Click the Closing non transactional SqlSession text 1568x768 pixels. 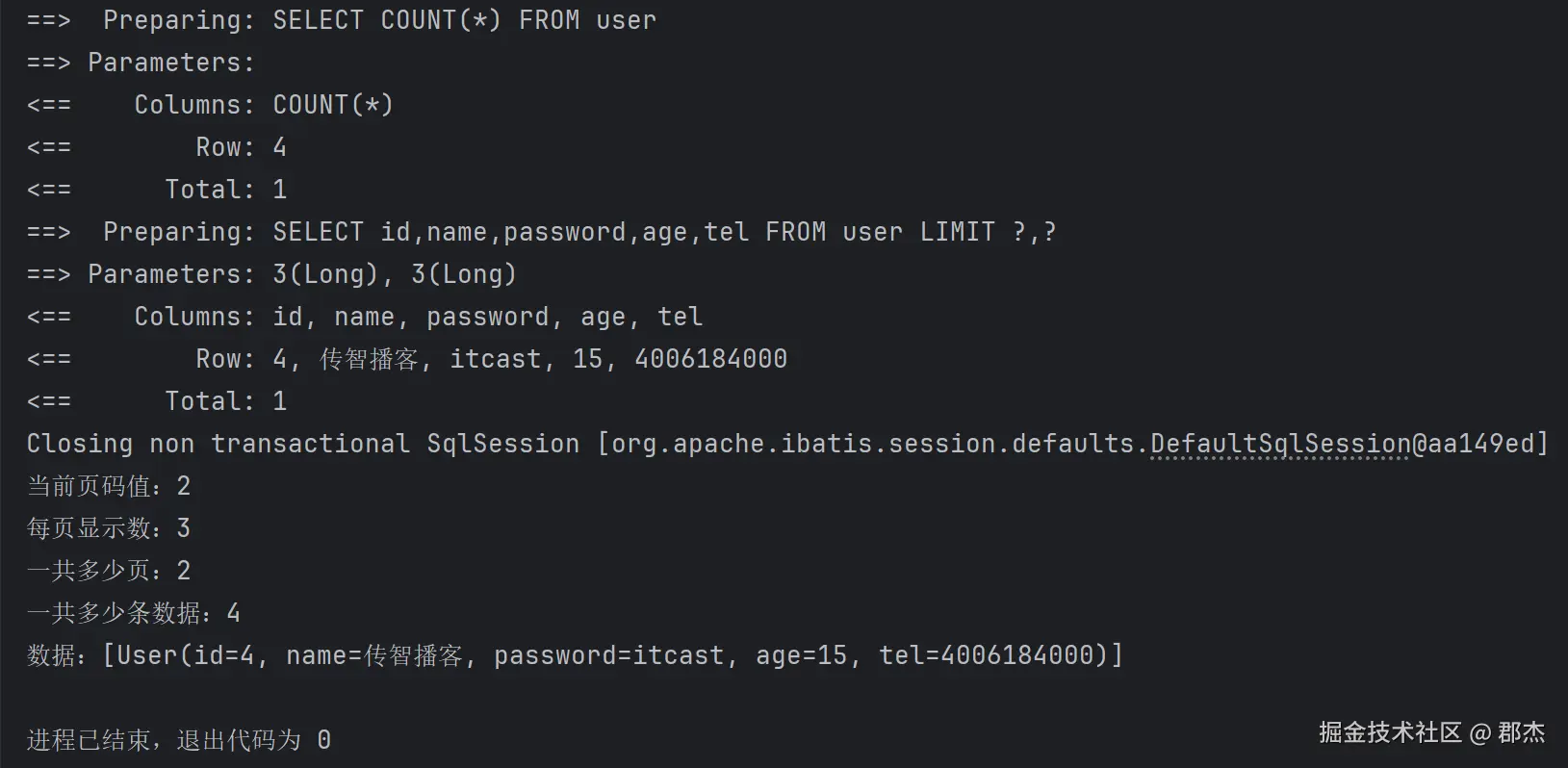303,444
